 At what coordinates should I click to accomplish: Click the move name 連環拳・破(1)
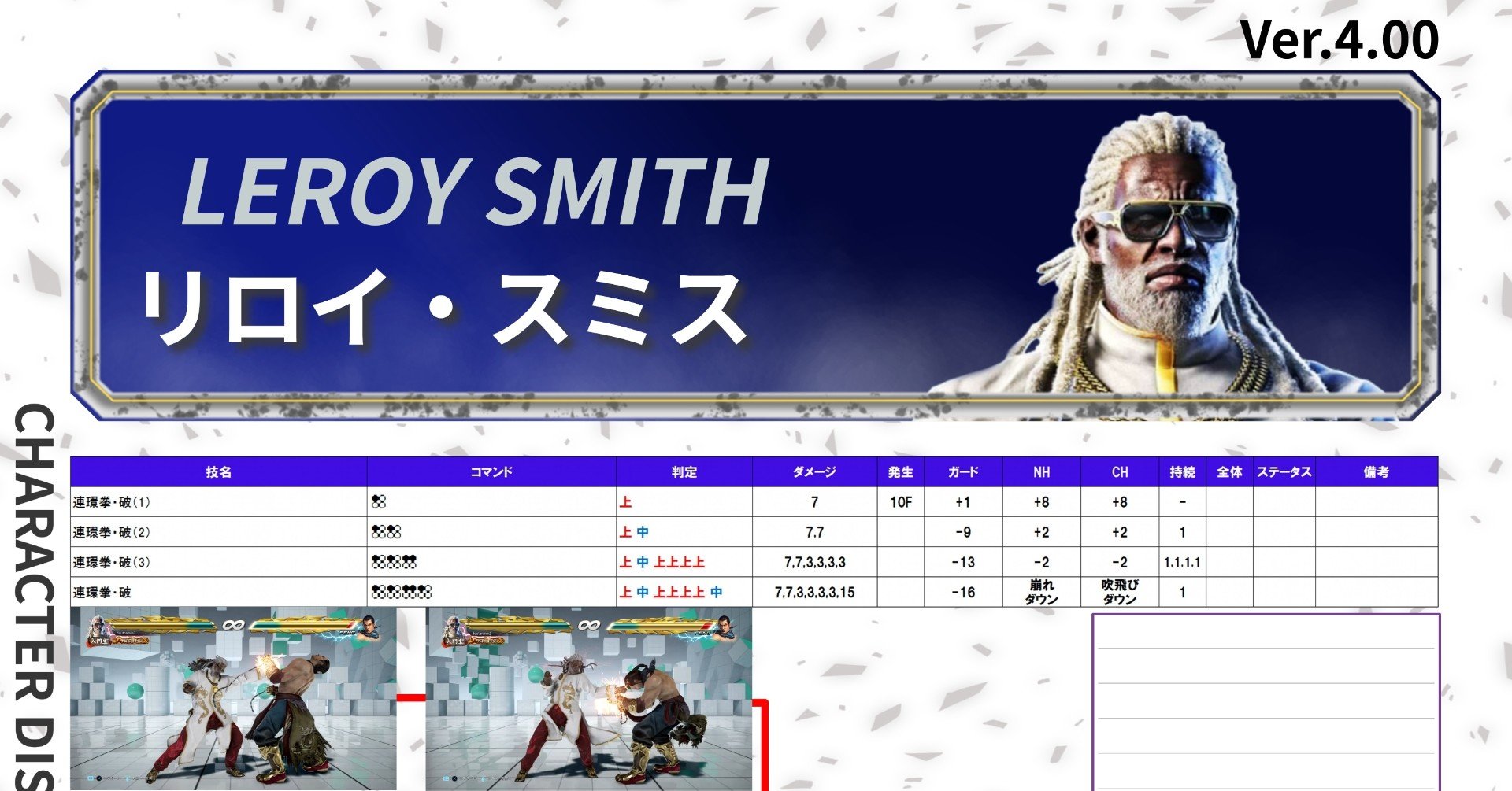[x=112, y=502]
